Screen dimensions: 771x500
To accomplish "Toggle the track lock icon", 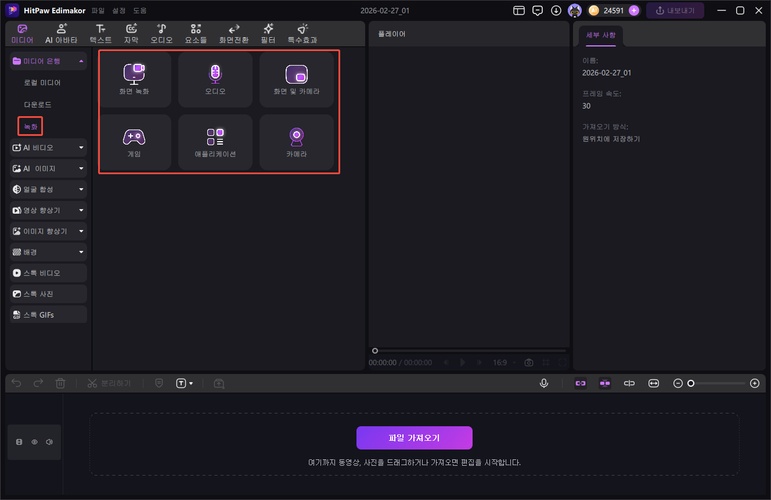I will click(18, 441).
